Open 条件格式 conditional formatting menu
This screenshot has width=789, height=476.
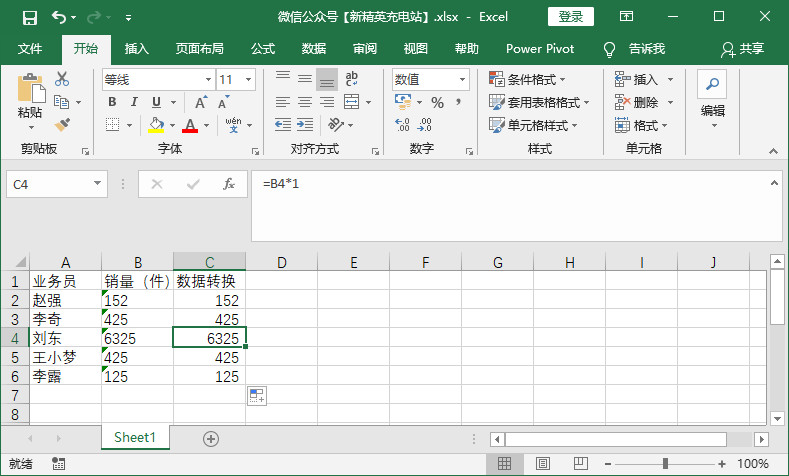click(527, 80)
